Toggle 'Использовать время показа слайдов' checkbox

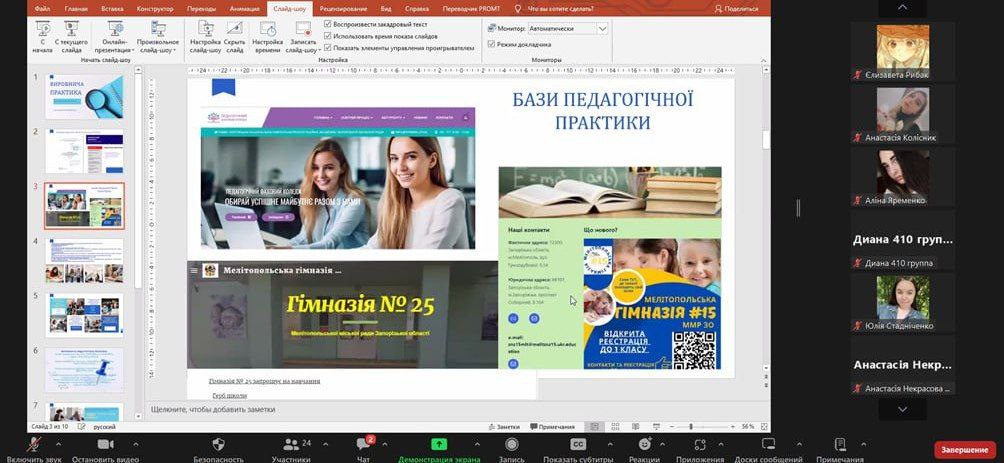328,35
